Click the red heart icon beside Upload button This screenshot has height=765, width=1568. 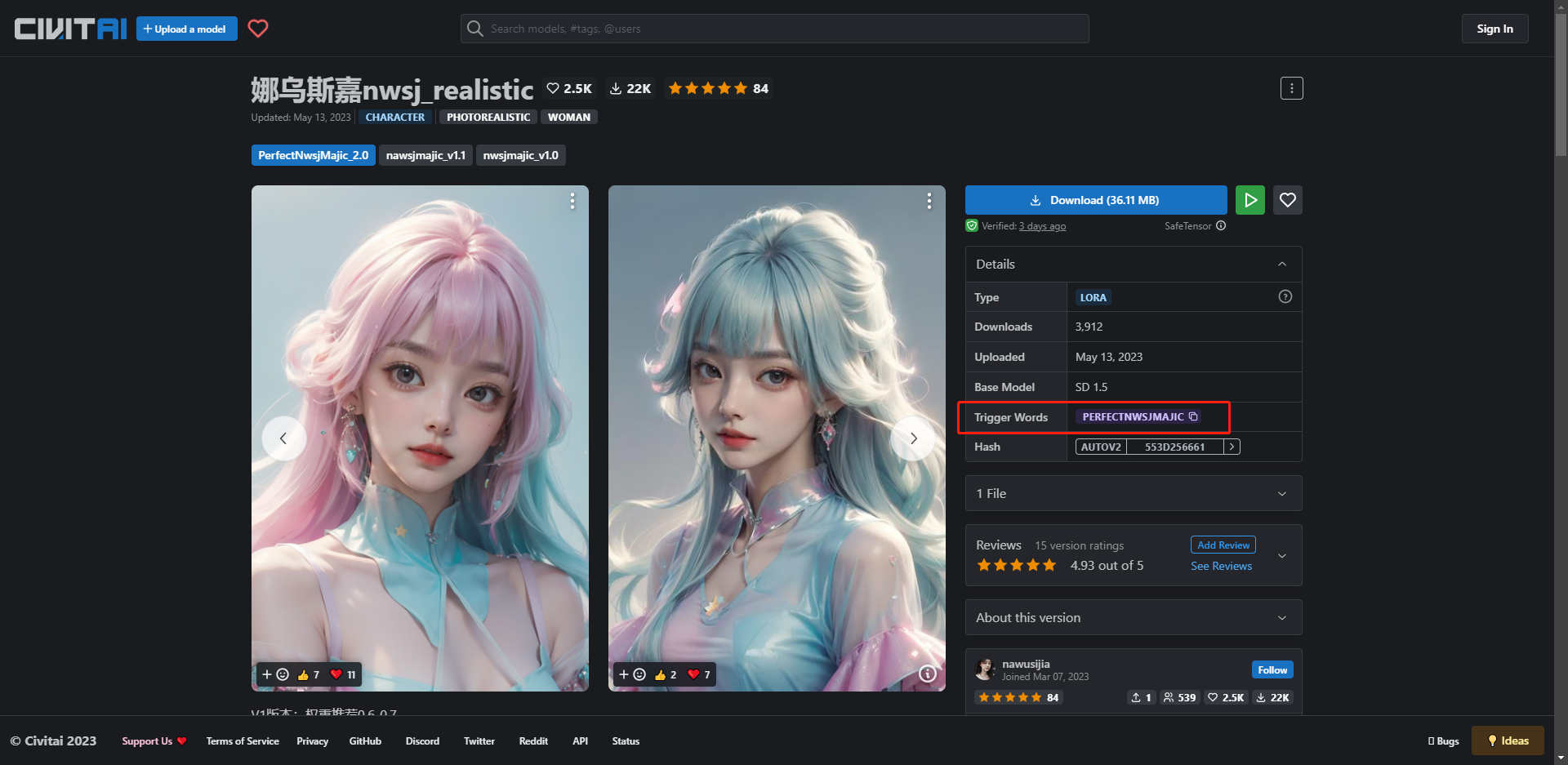tap(258, 29)
